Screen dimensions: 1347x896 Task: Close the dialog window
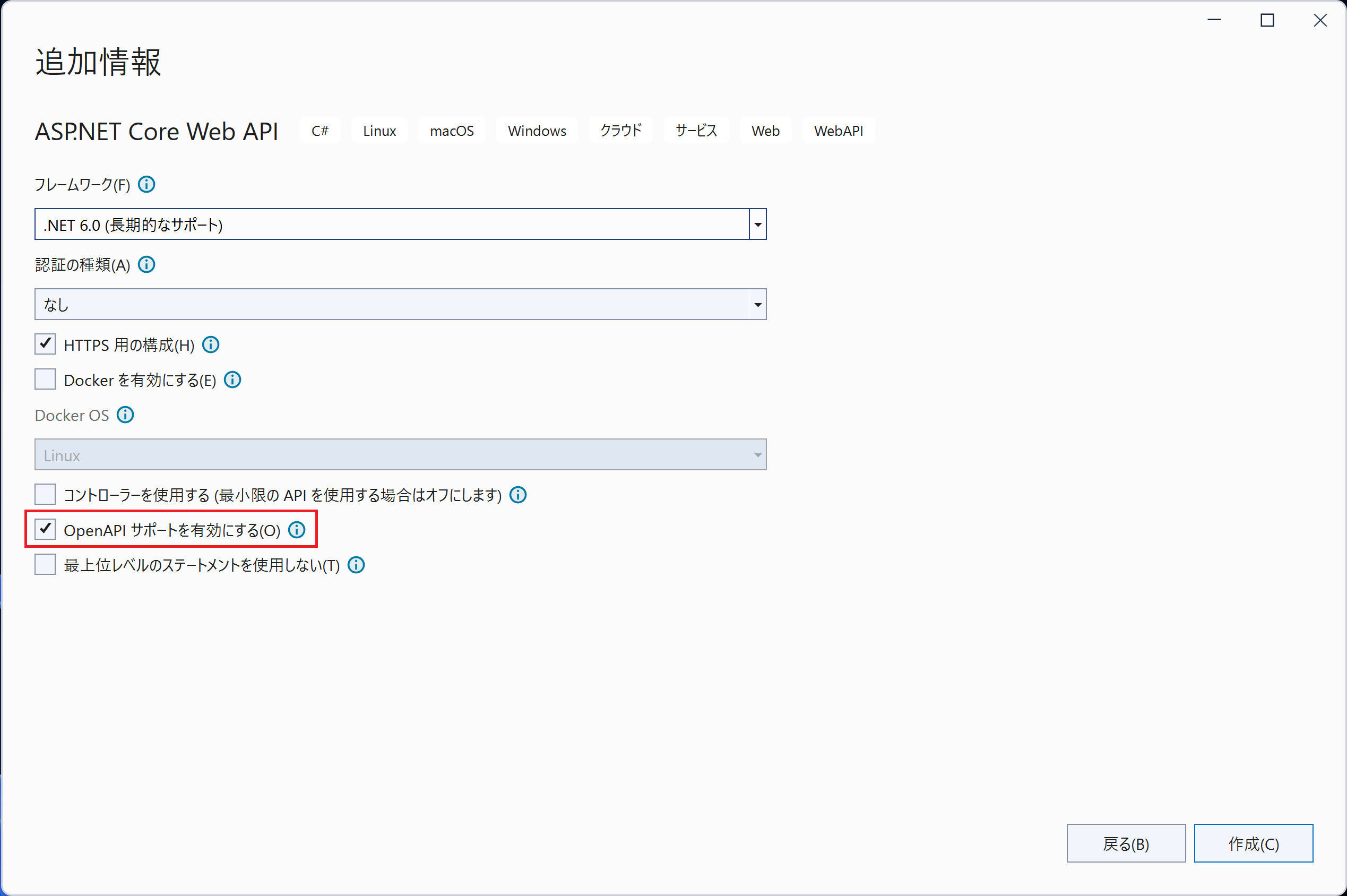[1320, 21]
